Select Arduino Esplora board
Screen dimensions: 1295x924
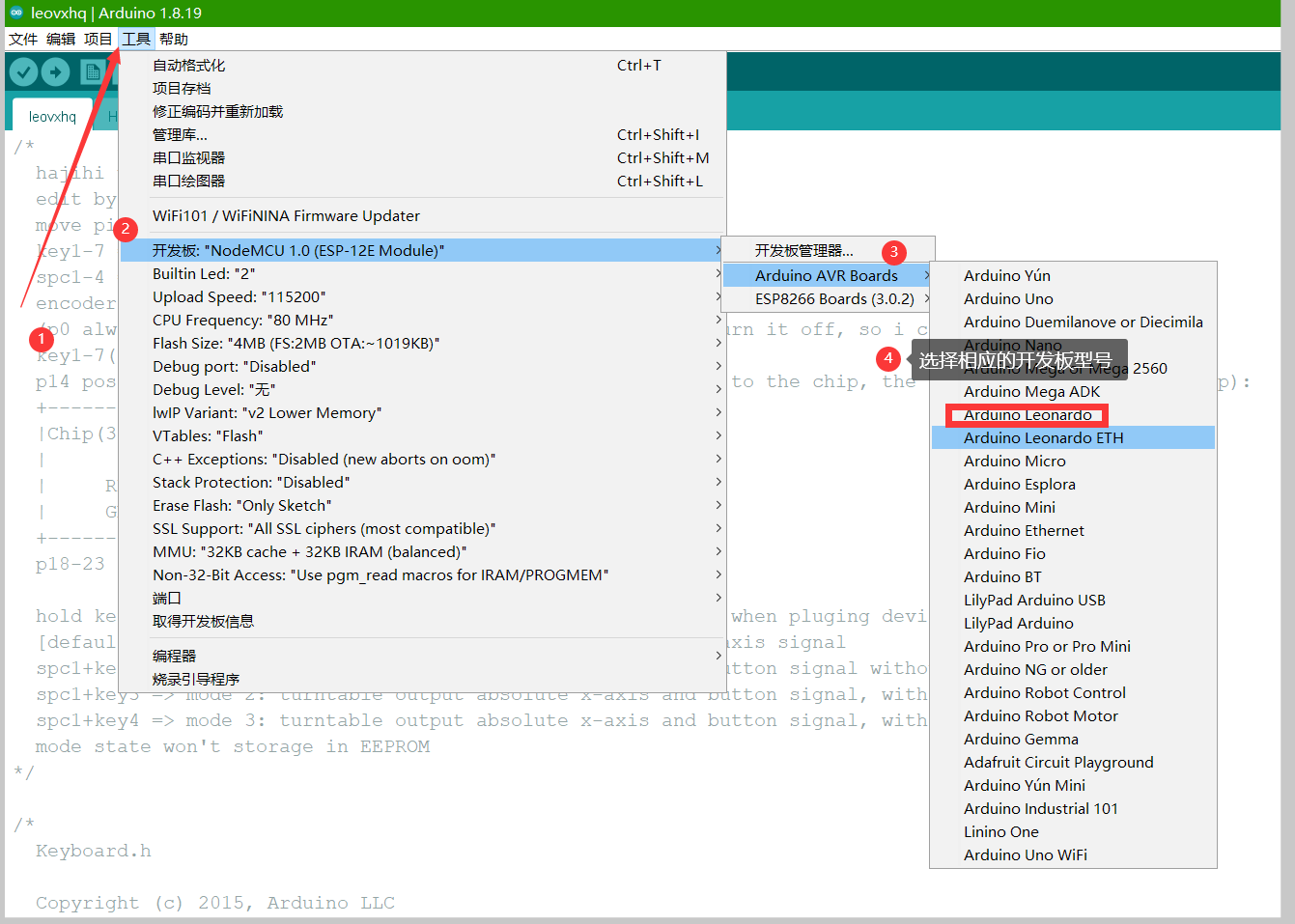[1073, 485]
